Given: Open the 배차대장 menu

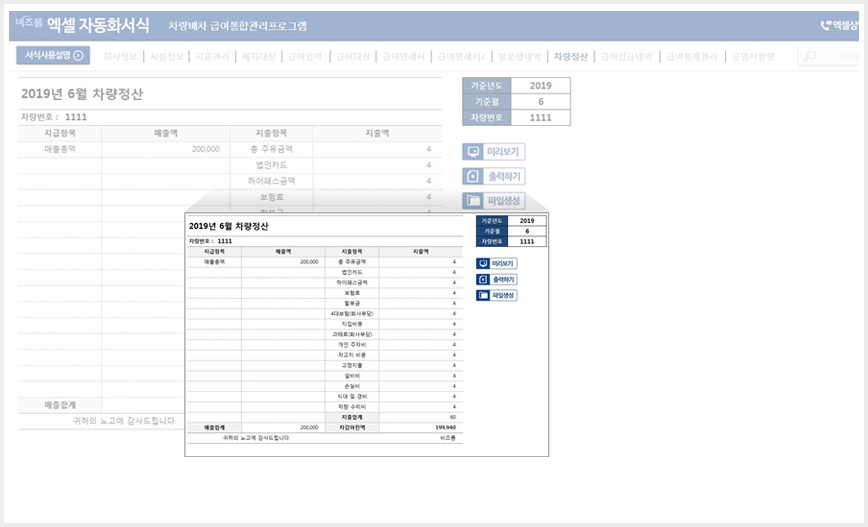Looking at the screenshot, I should coord(259,56).
